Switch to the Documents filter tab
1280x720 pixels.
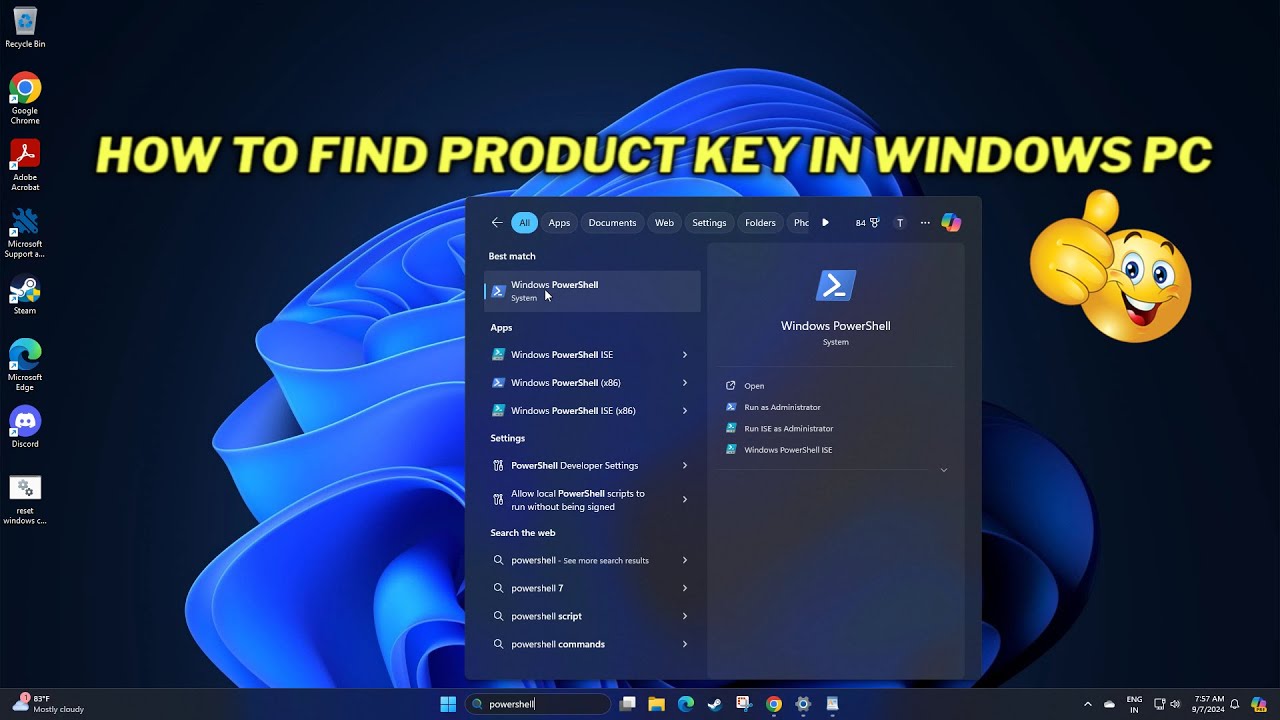click(612, 223)
